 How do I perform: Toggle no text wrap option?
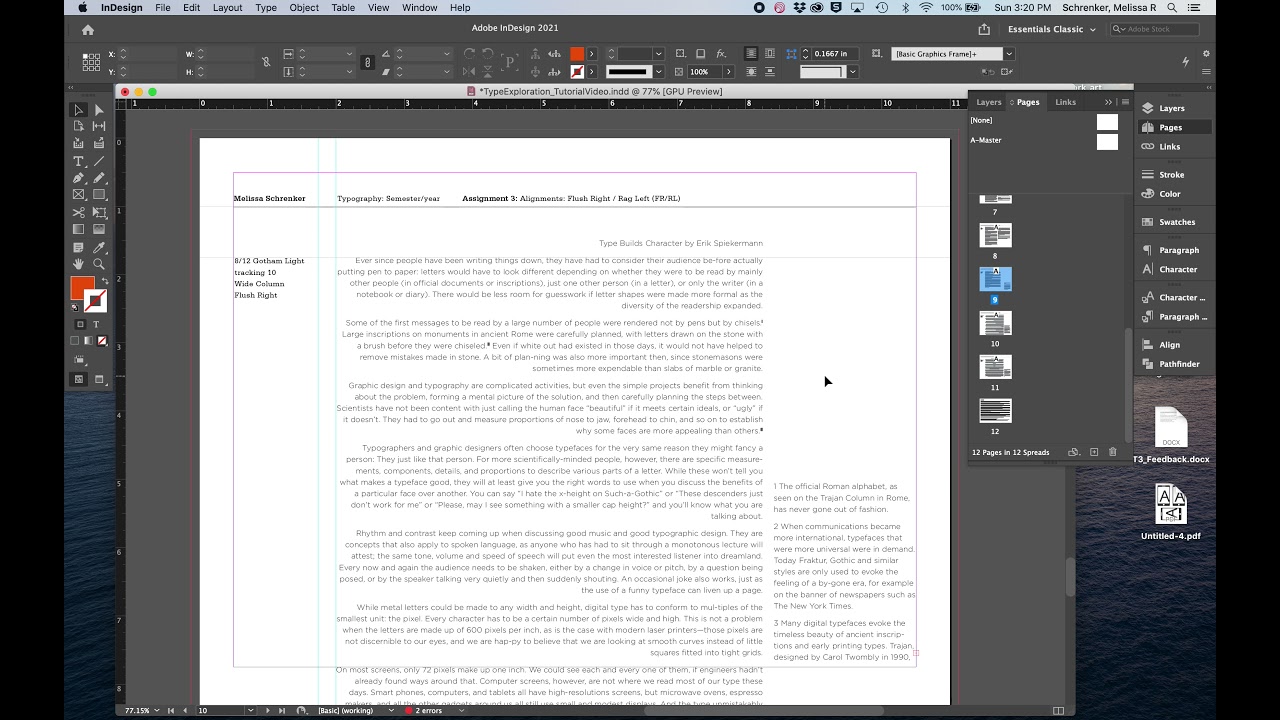tap(751, 54)
